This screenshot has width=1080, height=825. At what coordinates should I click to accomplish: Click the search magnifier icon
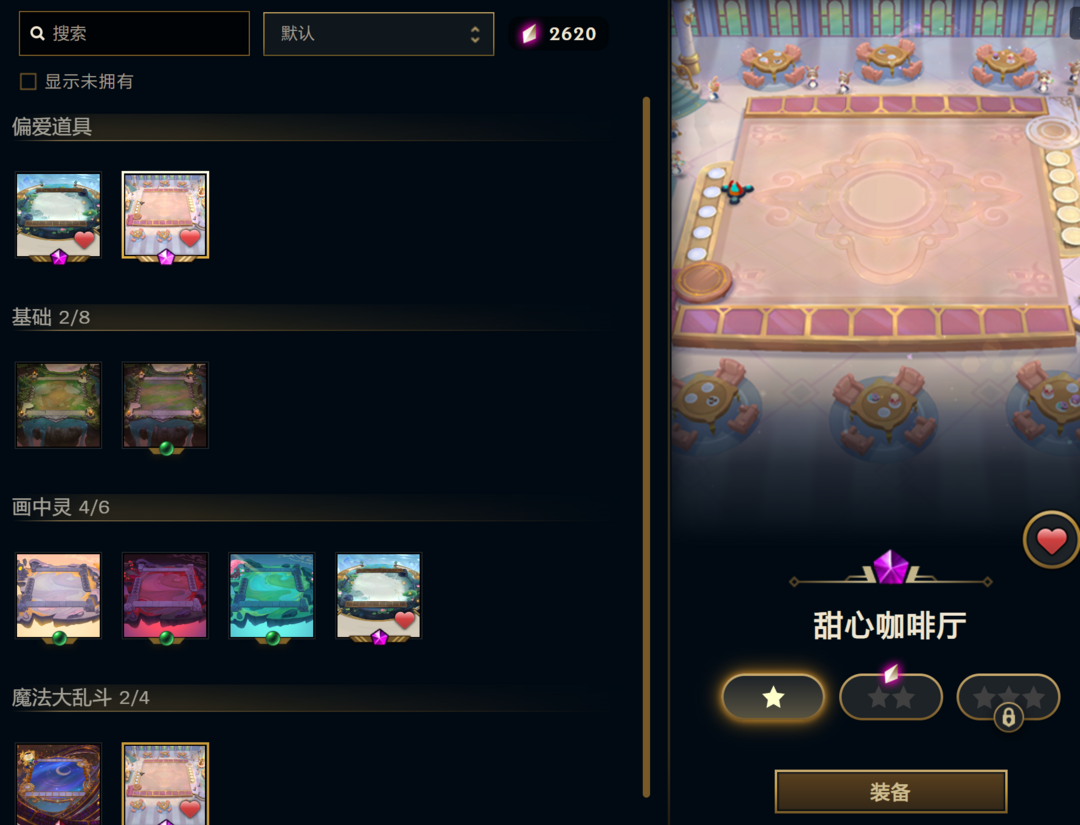(x=38, y=33)
